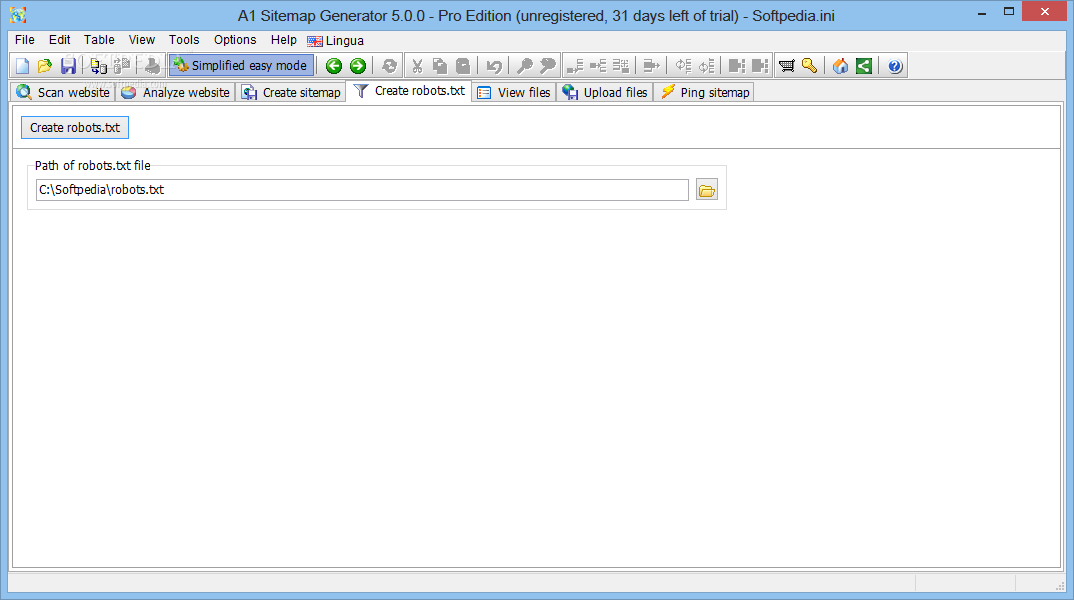This screenshot has width=1074, height=600.
Task: Open the View menu
Action: 142,40
